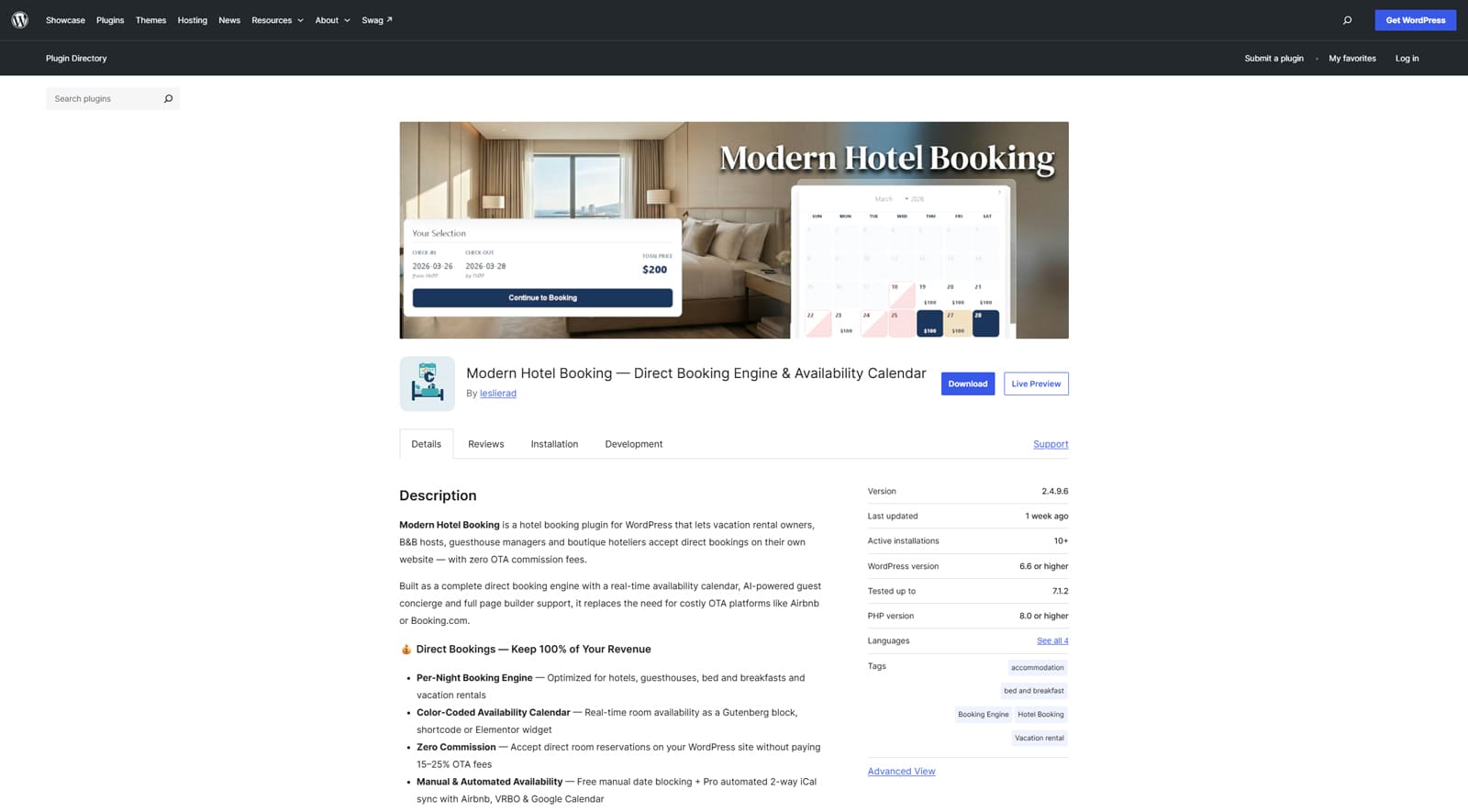Click the Modern Hotel Booking banner image
1468x812 pixels.
pyautogui.click(x=734, y=230)
